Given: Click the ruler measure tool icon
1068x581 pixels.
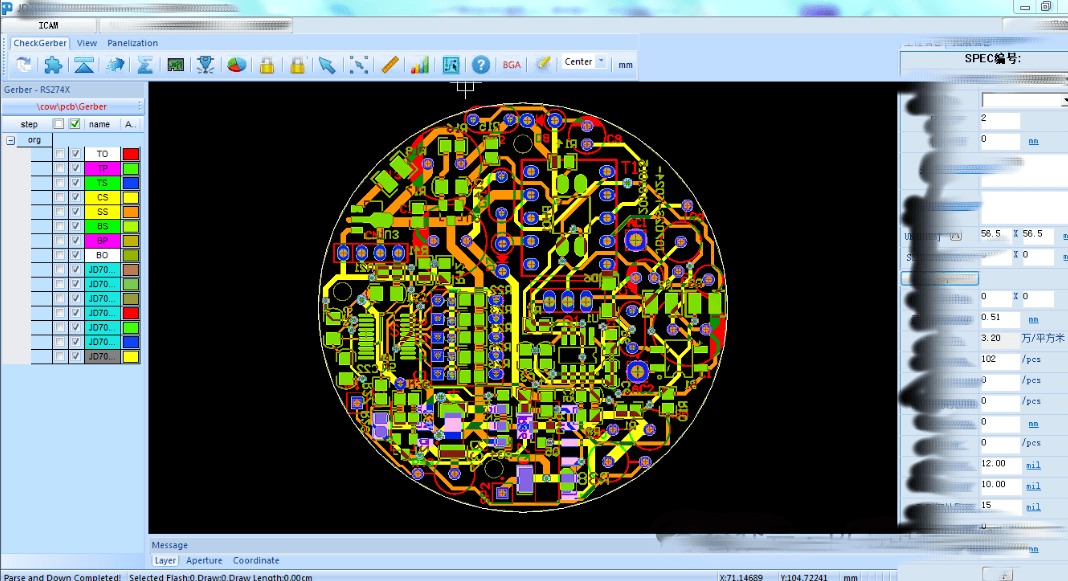Looking at the screenshot, I should tap(389, 65).
